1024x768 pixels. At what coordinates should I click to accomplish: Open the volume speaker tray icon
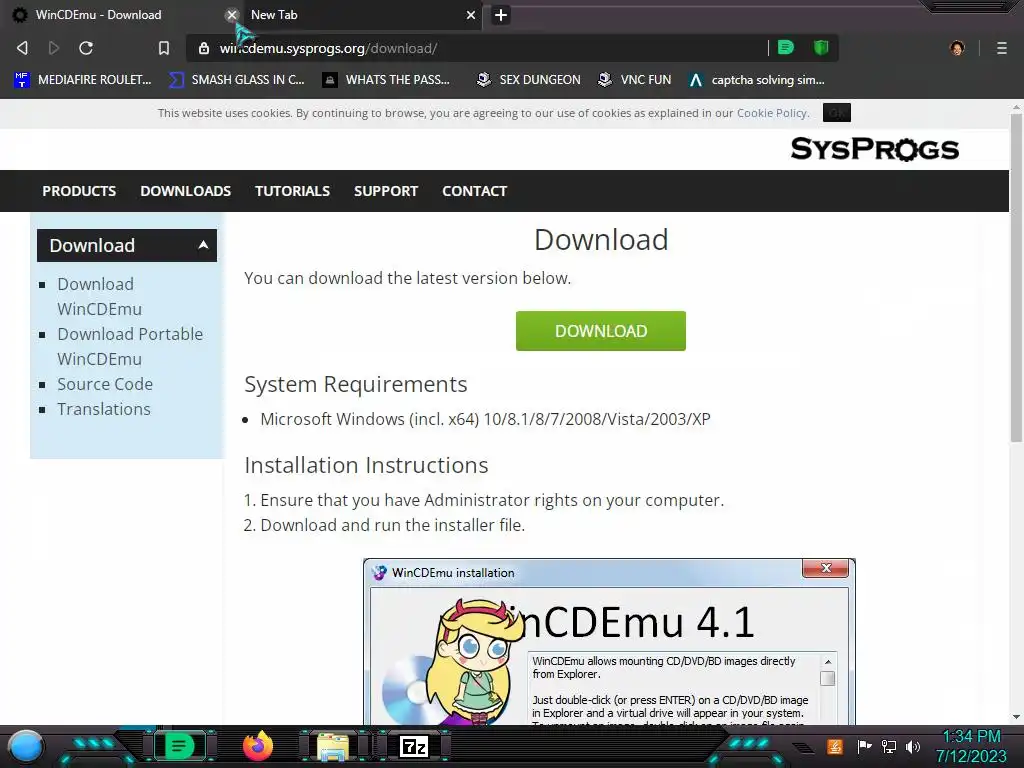tap(913, 746)
